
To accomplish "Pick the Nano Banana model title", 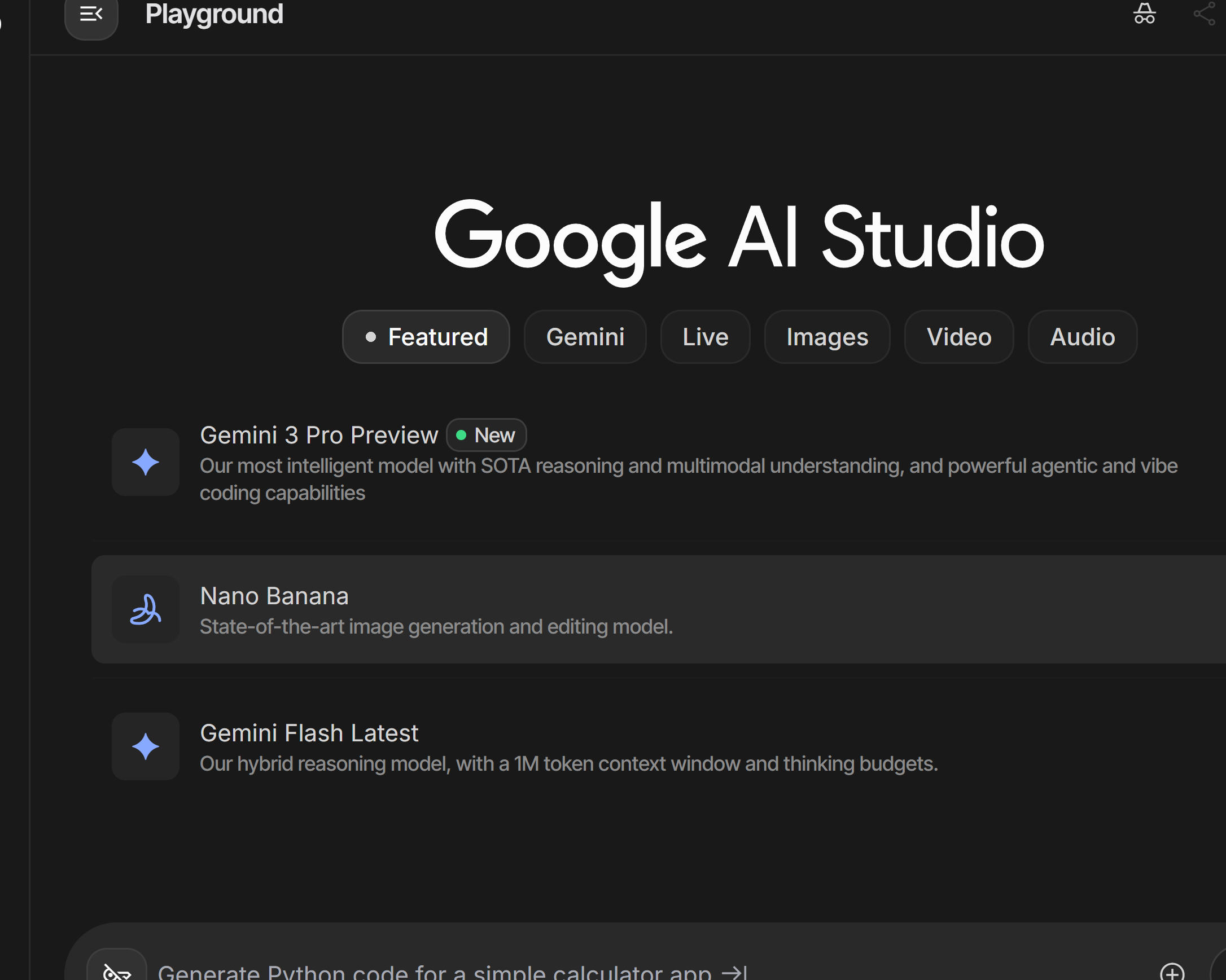I will [x=274, y=596].
